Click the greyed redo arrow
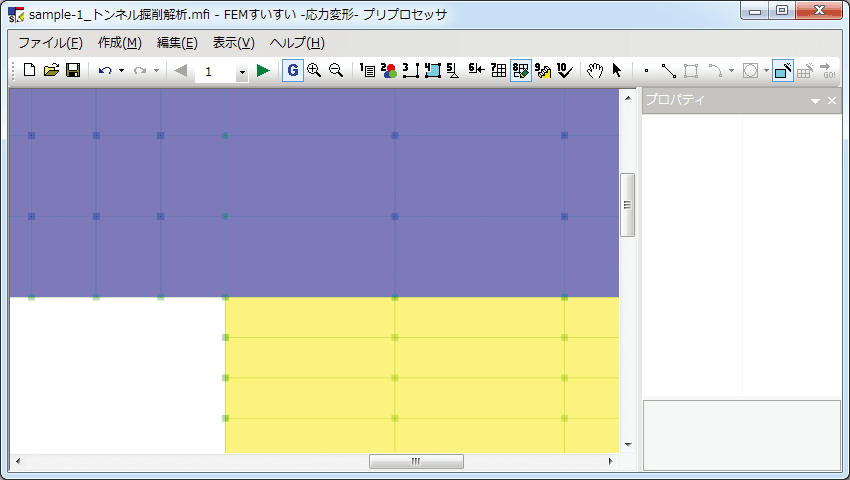The width and height of the screenshot is (850, 480). tap(140, 71)
